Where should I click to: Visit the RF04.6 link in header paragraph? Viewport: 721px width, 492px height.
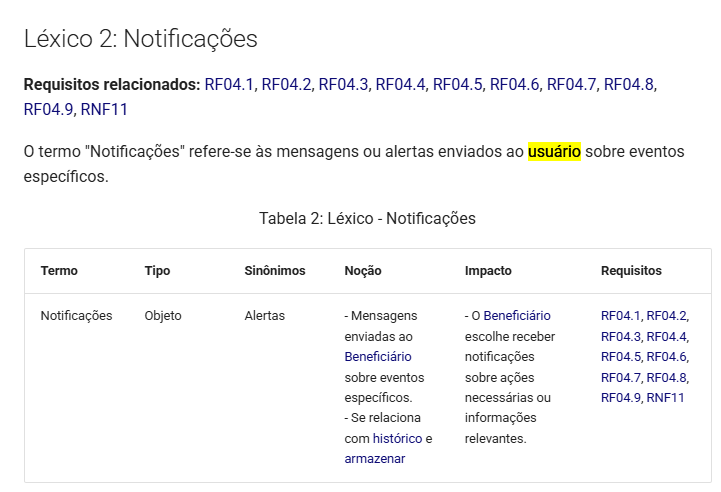(x=514, y=85)
